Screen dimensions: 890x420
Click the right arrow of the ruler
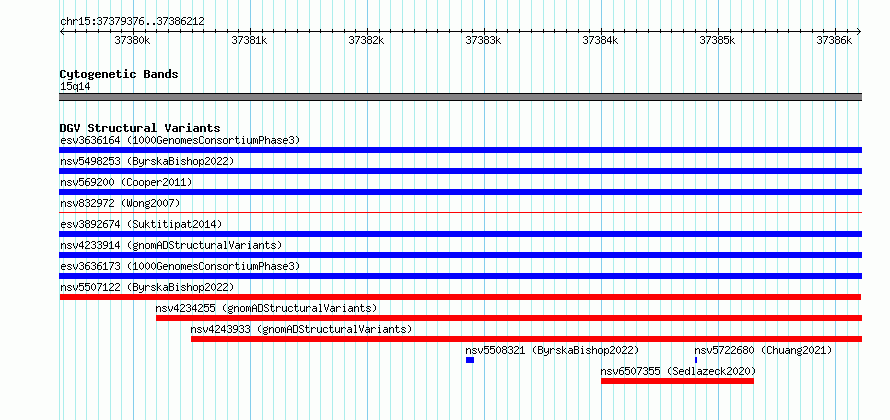point(859,31)
